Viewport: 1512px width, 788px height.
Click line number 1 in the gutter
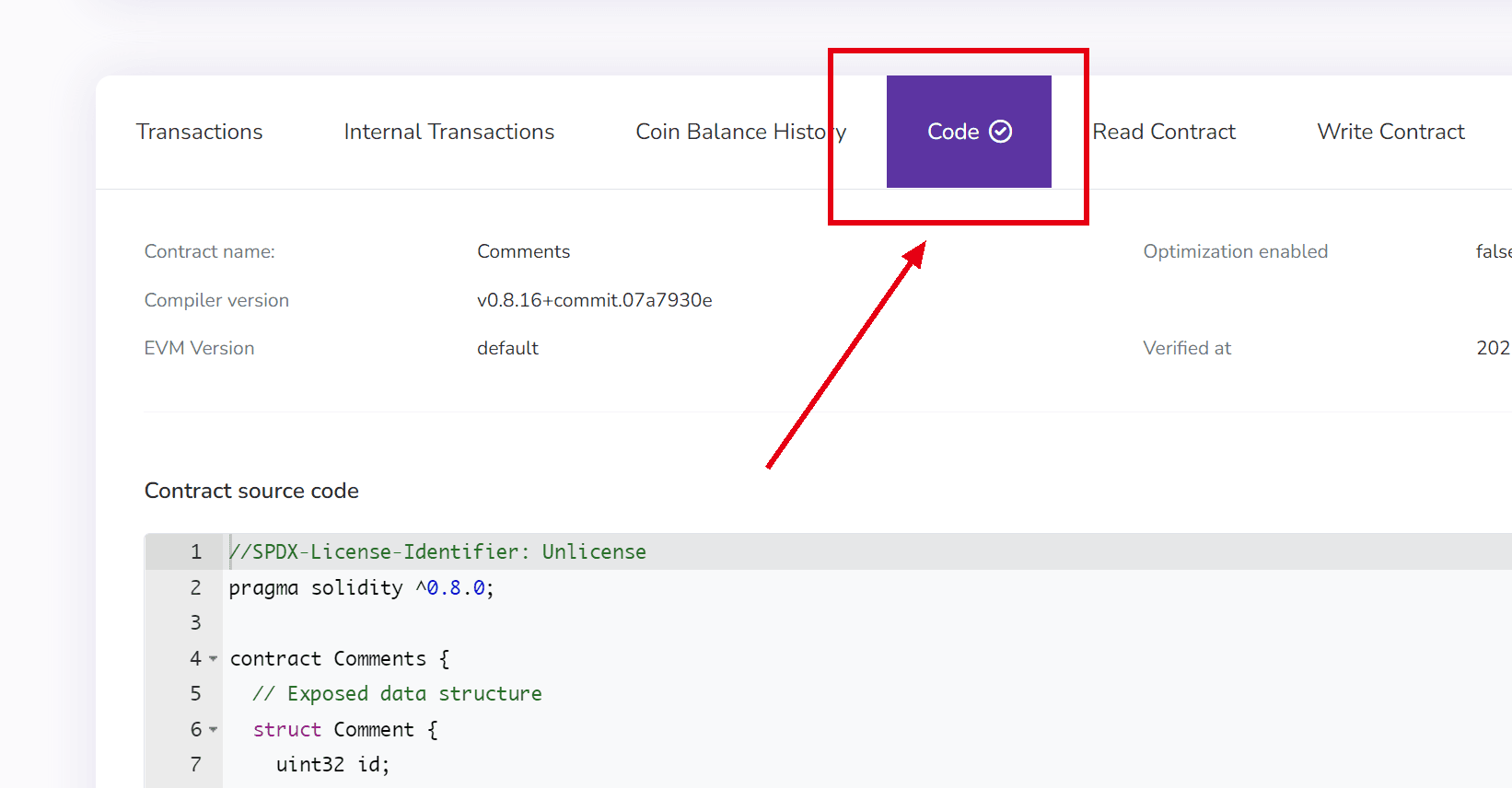pos(195,551)
